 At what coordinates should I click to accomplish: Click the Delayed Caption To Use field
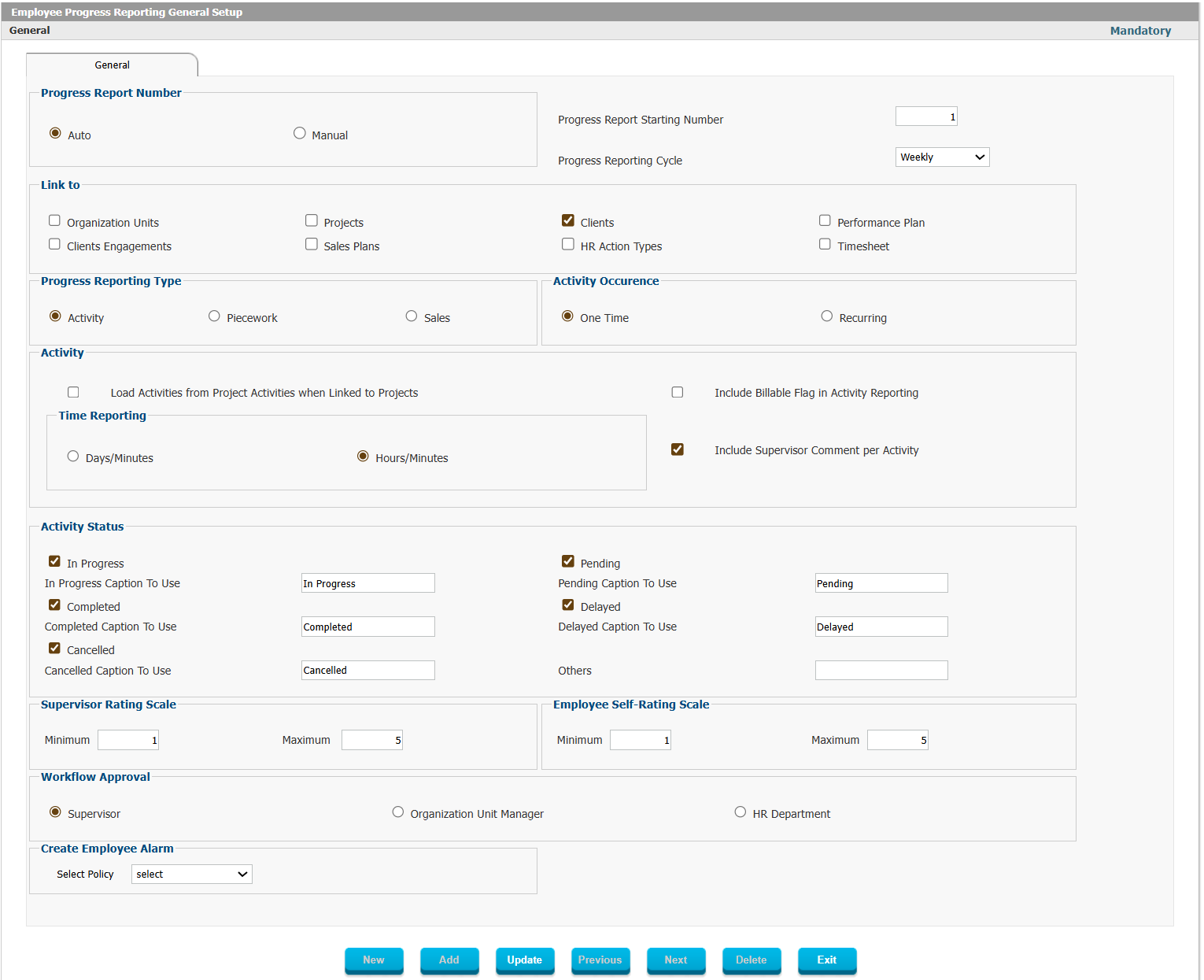pos(881,627)
